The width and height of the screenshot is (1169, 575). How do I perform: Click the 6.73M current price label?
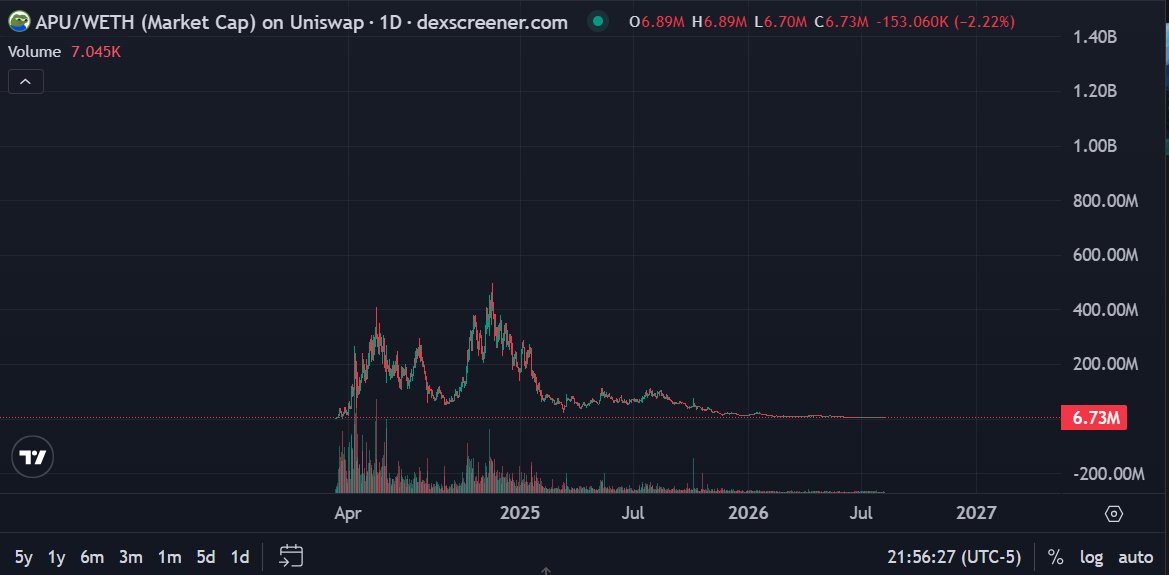click(x=1094, y=418)
